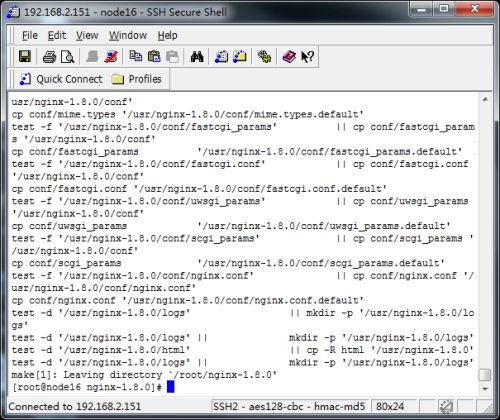Click the "SSH2 - aes128-cbc - hmac-md5" status field
The image size is (500, 420).
[289, 406]
